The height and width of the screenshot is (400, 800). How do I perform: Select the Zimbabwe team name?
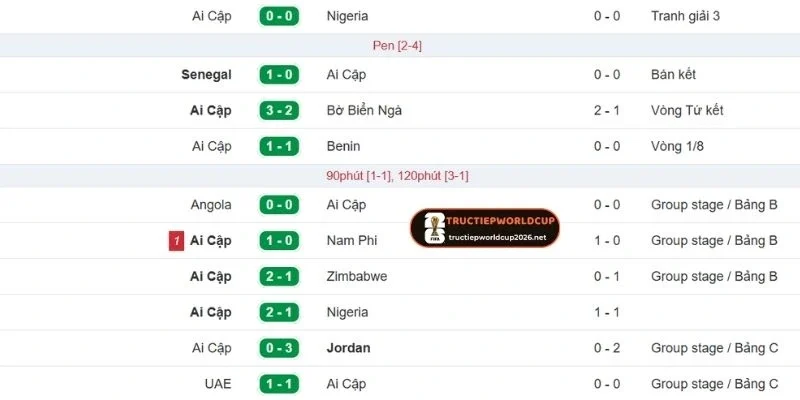coord(357,276)
